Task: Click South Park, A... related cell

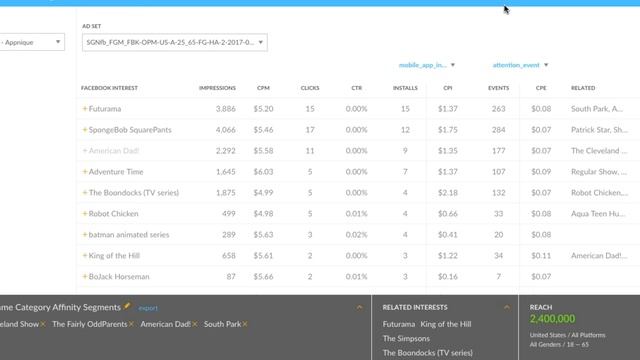Action: (597, 109)
